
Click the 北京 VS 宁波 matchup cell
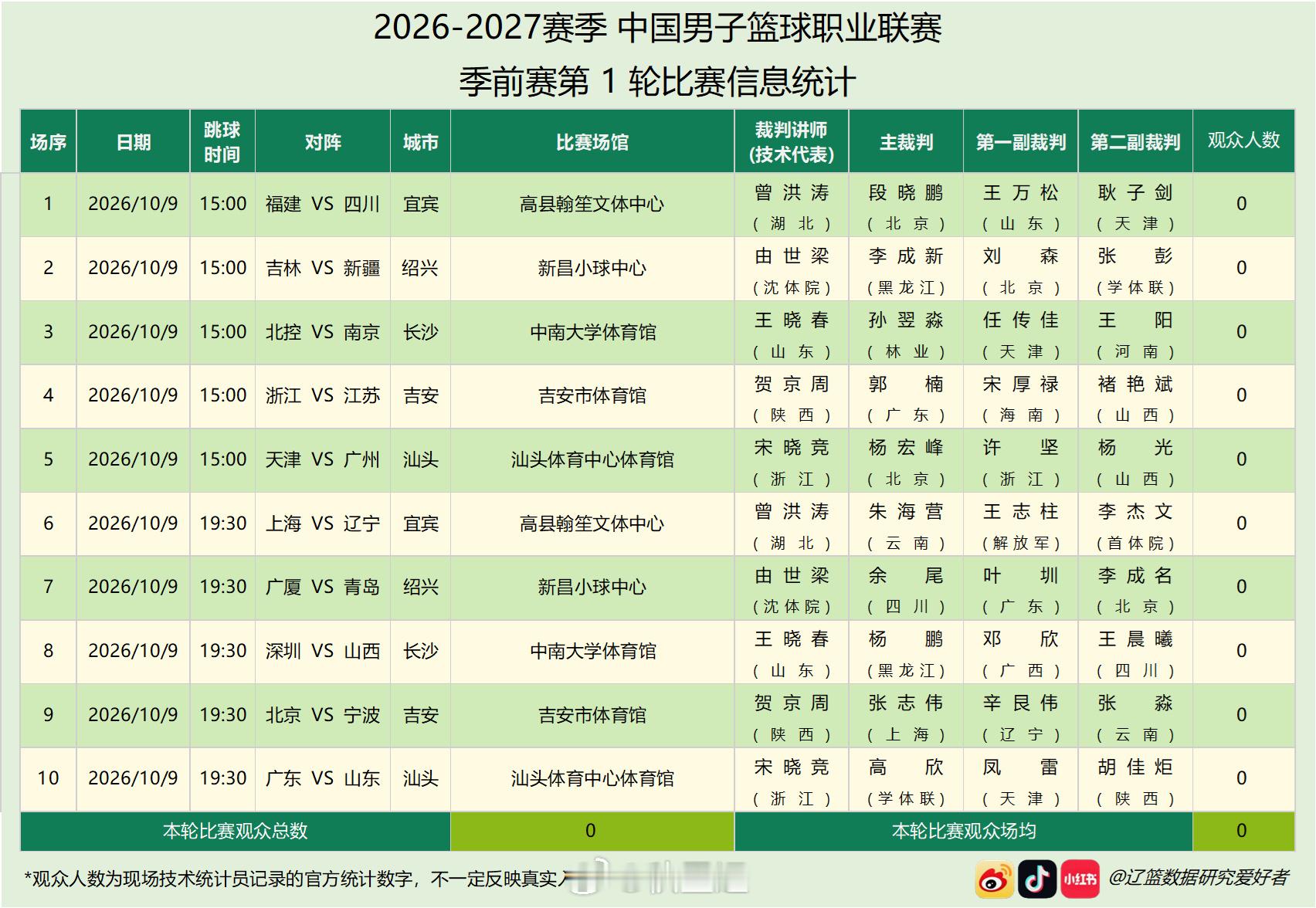click(x=323, y=715)
